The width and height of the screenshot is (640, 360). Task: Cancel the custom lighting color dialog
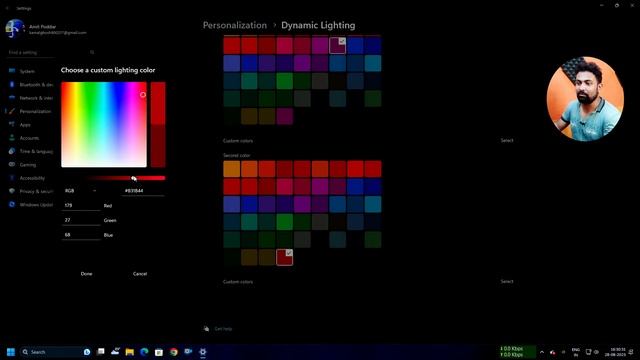[x=140, y=274]
